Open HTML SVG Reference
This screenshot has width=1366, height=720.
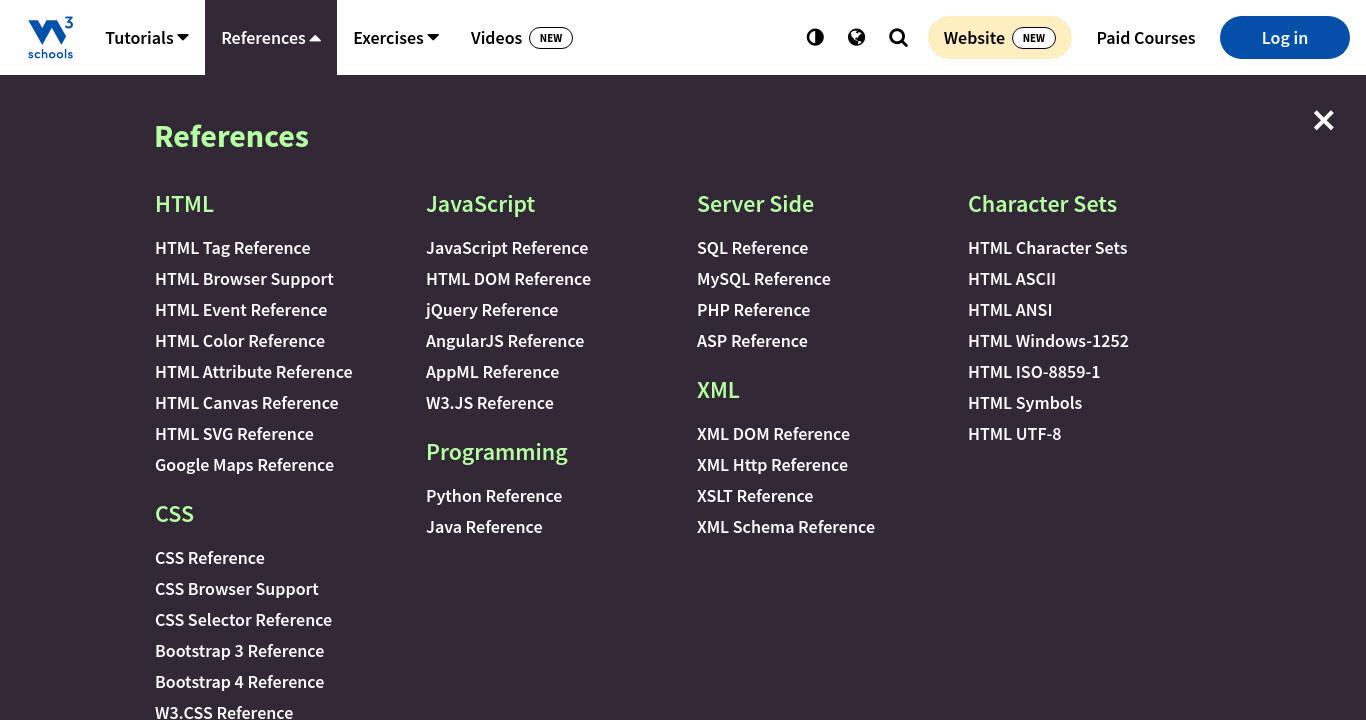(234, 434)
